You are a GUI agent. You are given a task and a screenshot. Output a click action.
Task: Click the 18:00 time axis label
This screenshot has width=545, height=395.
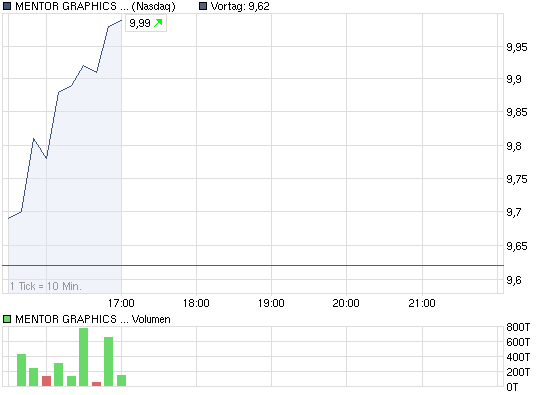(196, 303)
